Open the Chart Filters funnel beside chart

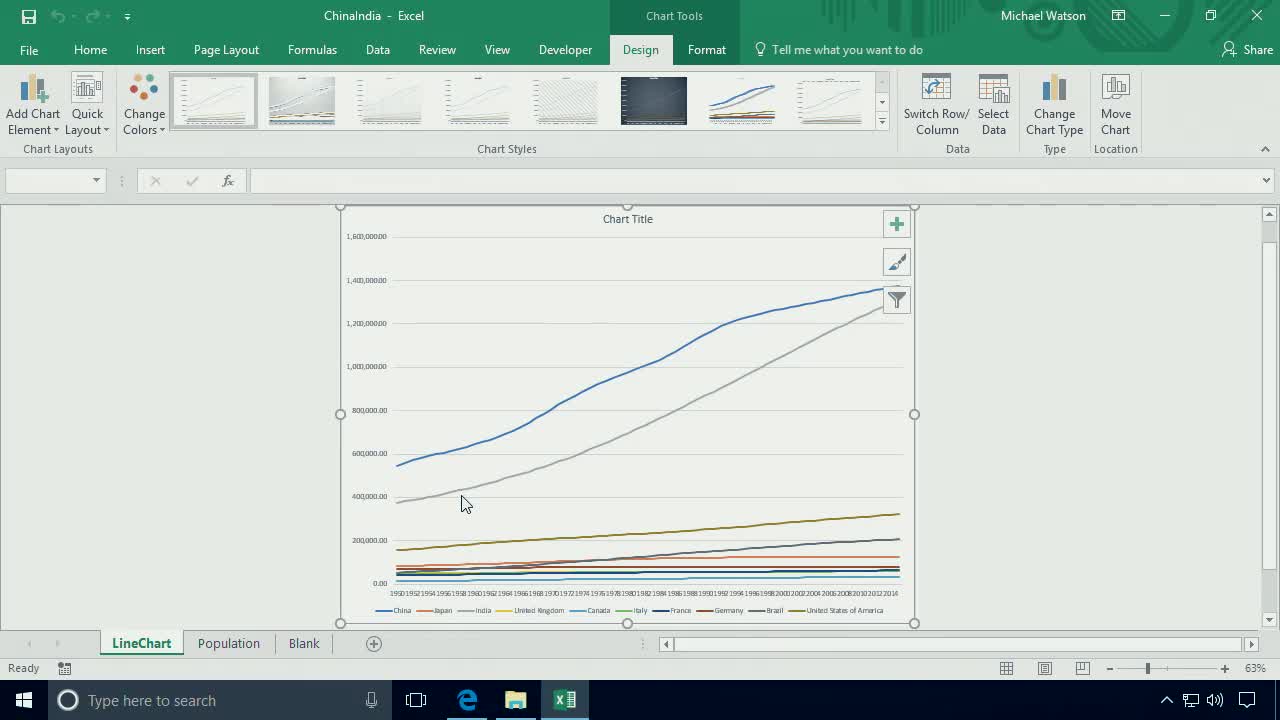896,299
